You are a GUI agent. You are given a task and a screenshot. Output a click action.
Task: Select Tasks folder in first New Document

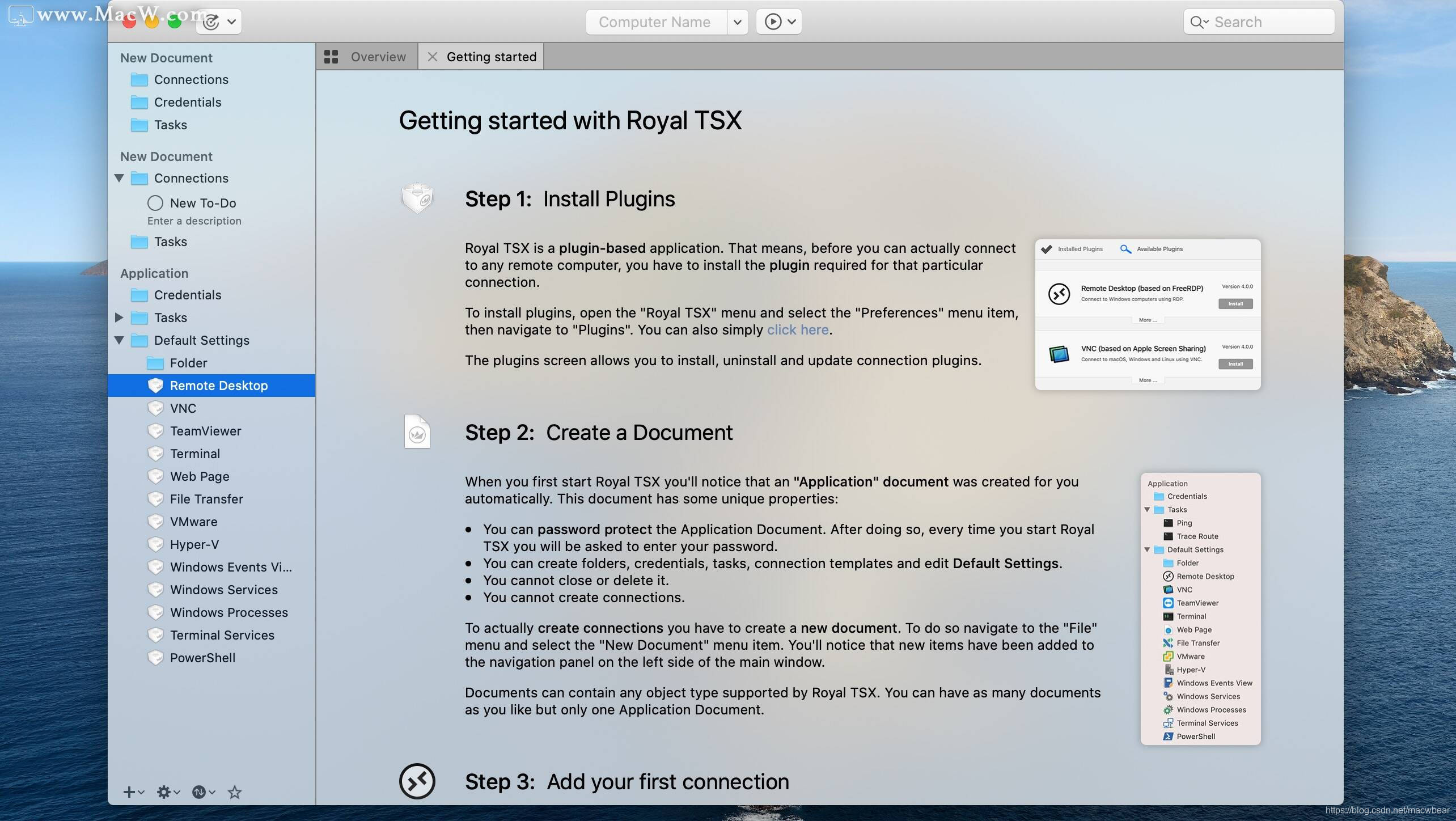click(211, 125)
